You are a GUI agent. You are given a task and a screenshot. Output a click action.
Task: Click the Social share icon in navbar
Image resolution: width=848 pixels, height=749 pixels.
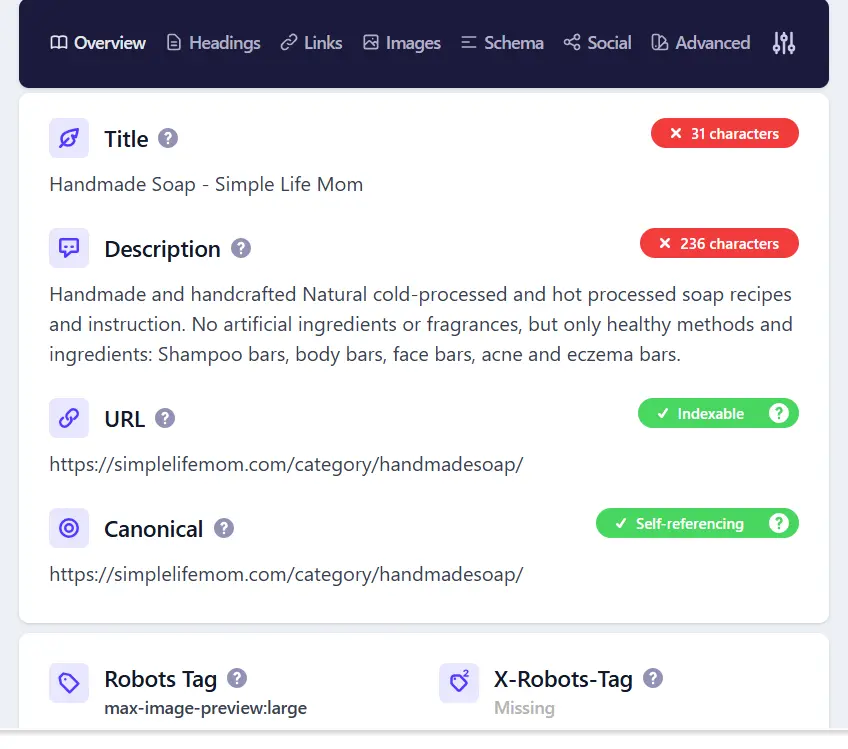572,42
